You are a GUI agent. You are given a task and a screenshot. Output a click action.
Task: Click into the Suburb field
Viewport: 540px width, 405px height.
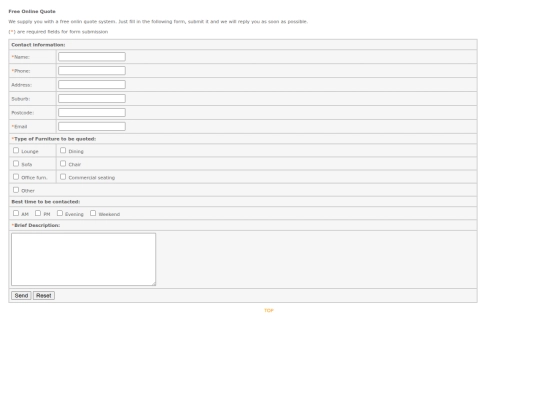tap(92, 98)
